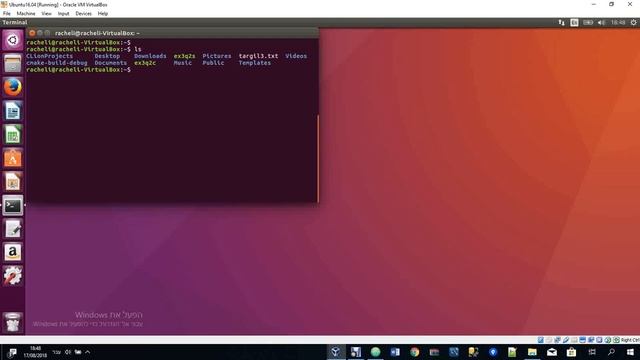Launch Google Chrome from the taskbar
This screenshot has width=640, height=360.
coord(414,352)
